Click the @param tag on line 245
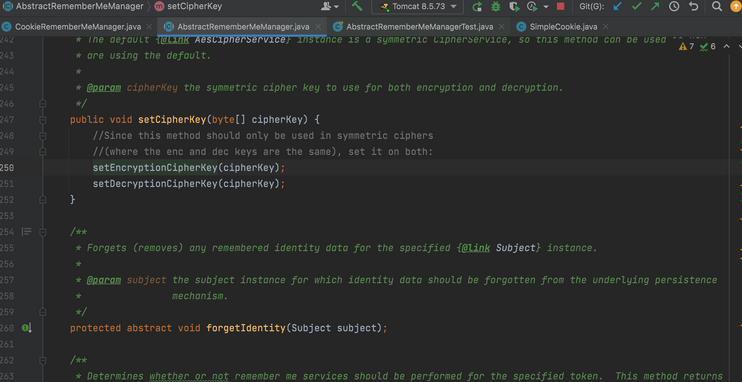 [x=104, y=88]
